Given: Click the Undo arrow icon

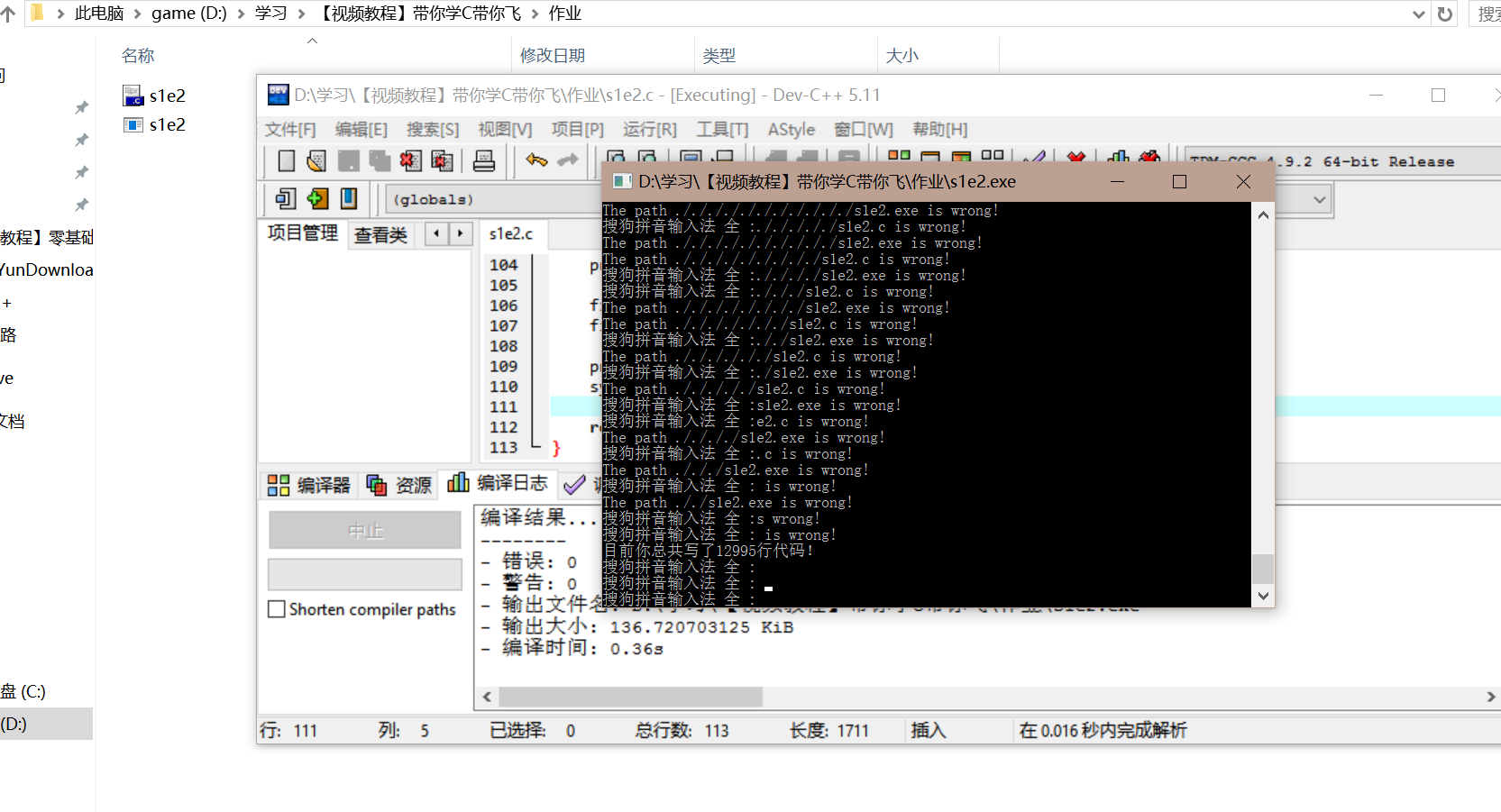Looking at the screenshot, I should point(536,160).
